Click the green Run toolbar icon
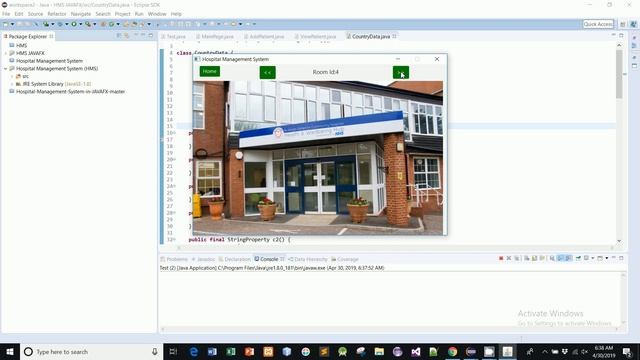Image resolution: width=640 pixels, height=360 pixels. point(74,24)
